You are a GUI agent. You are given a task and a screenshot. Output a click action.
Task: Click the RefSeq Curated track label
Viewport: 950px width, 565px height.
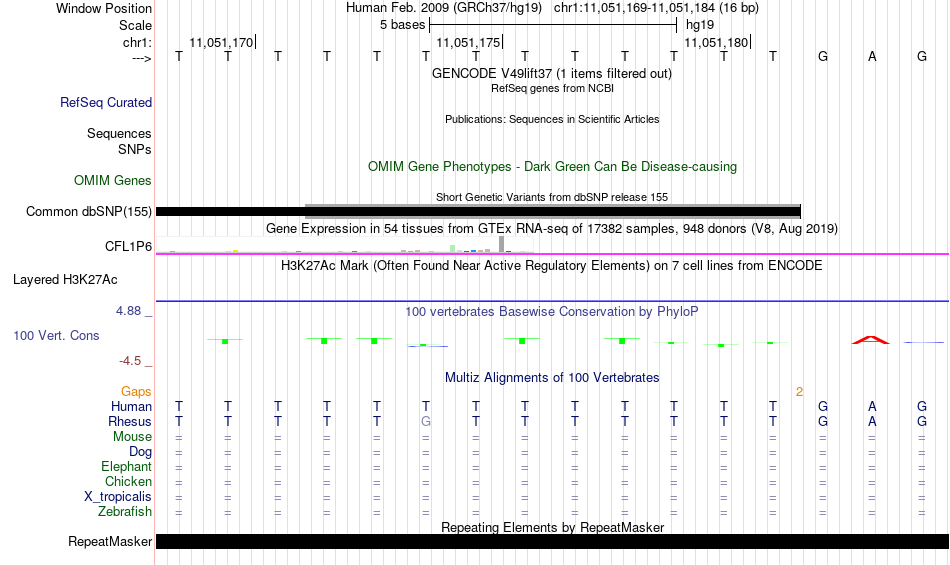click(x=106, y=102)
